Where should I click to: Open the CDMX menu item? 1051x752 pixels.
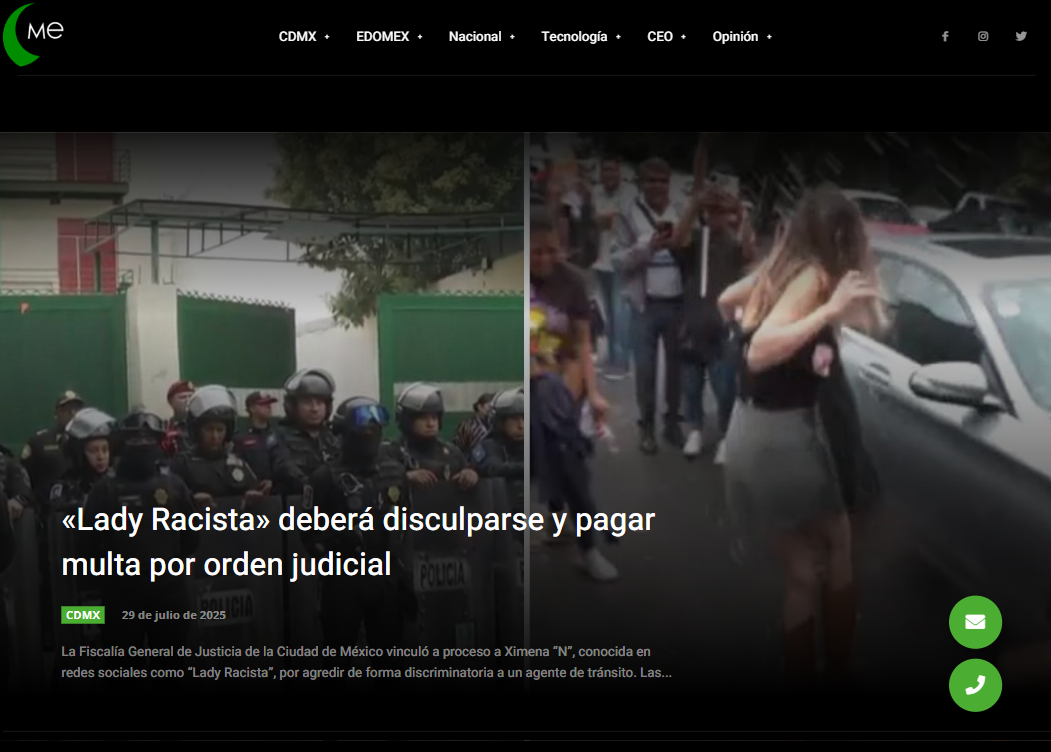click(x=297, y=36)
